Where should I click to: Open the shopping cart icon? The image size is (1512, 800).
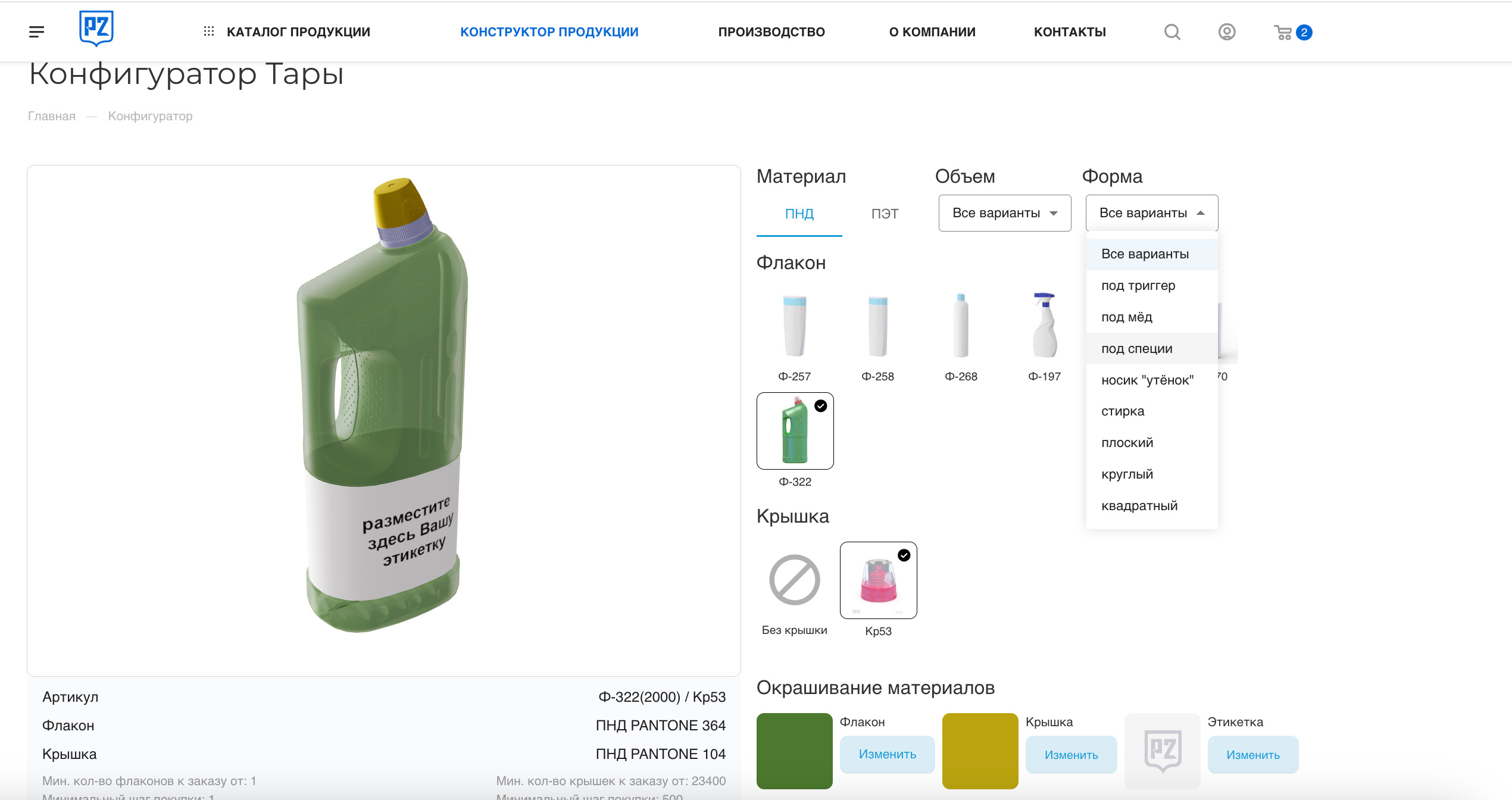(1283, 32)
